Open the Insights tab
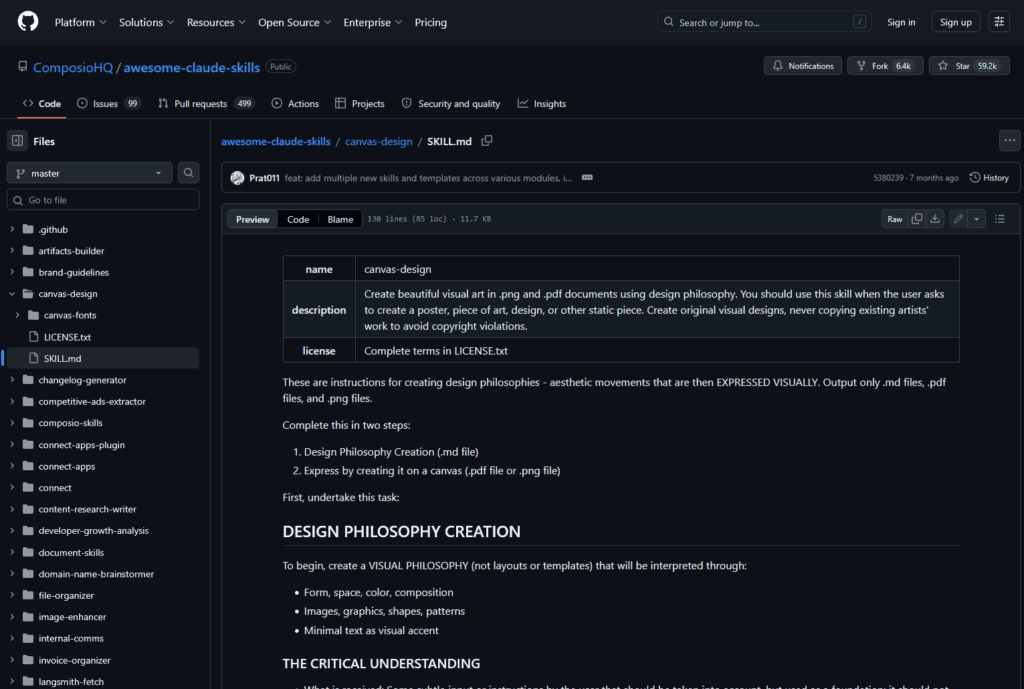 (x=542, y=103)
